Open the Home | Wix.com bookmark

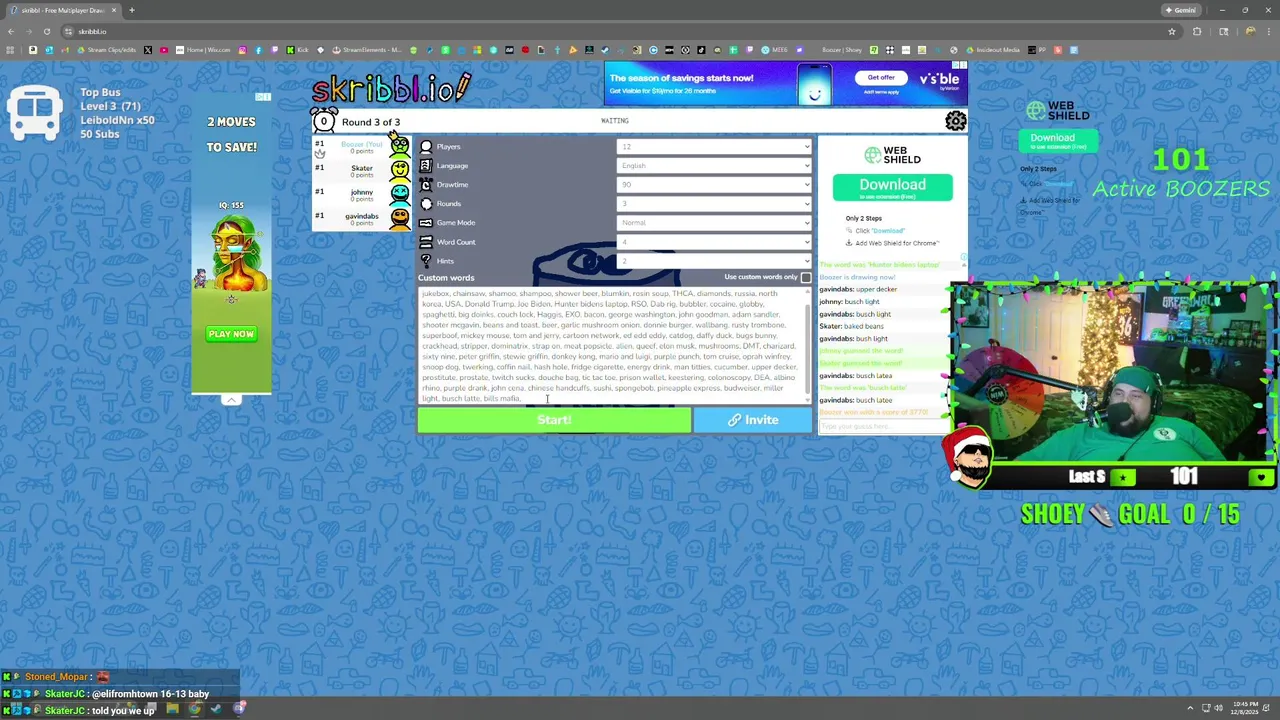point(203,50)
